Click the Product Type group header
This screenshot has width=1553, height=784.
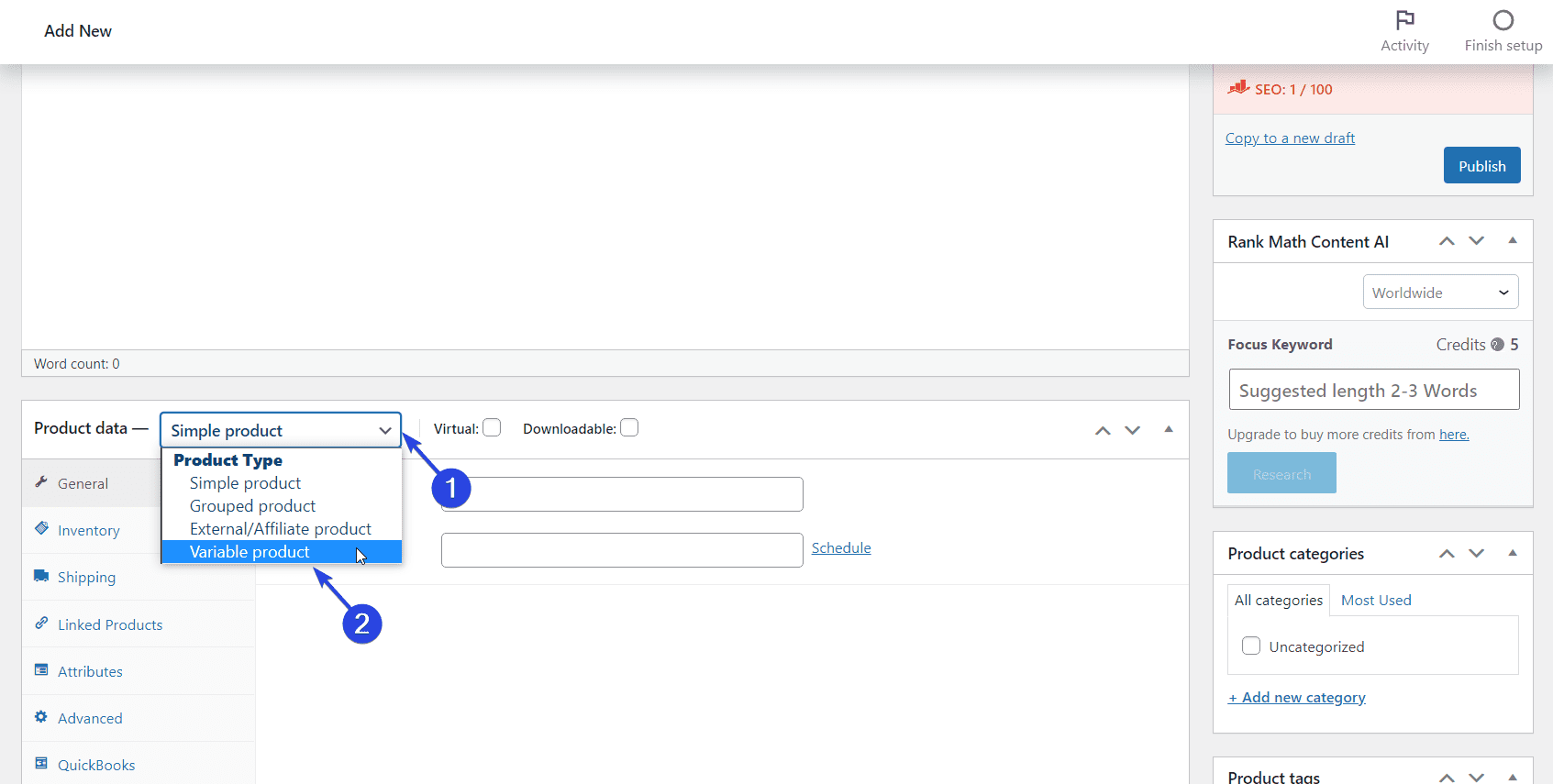click(227, 460)
